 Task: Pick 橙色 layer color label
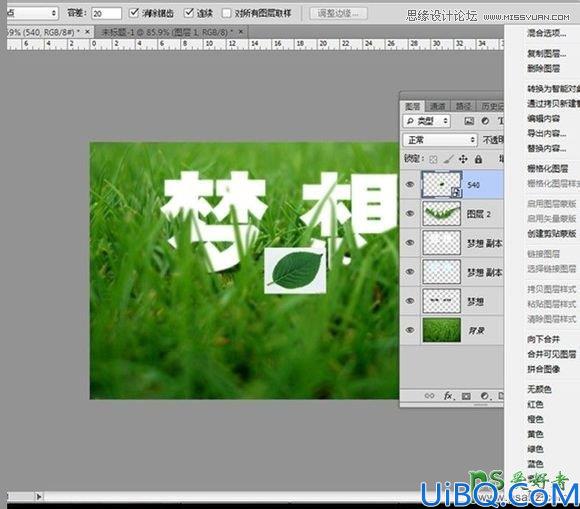tap(536, 419)
